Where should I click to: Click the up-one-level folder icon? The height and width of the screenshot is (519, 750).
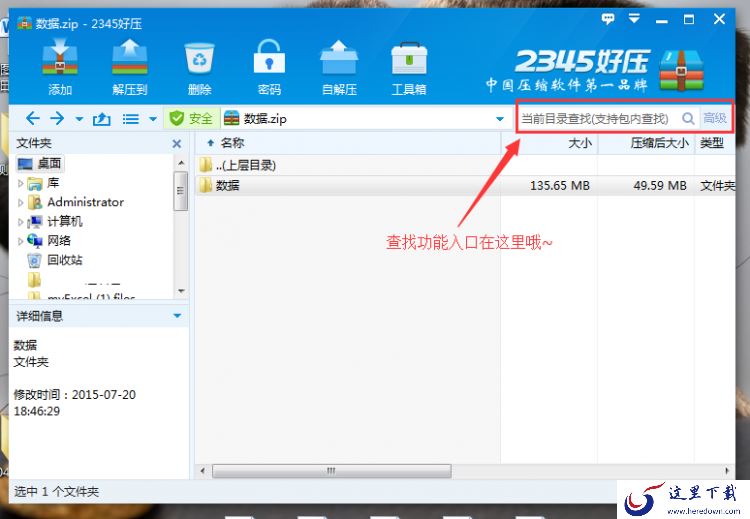[x=101, y=119]
